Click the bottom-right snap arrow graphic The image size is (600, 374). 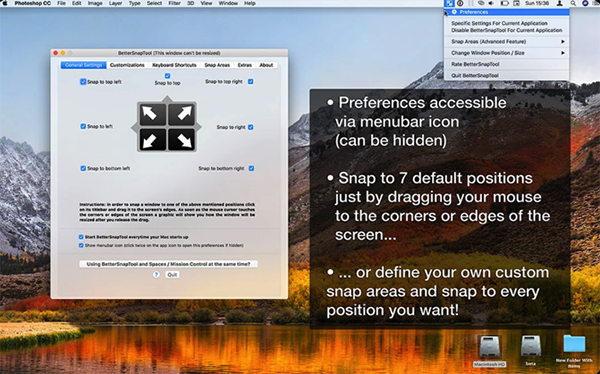182,139
